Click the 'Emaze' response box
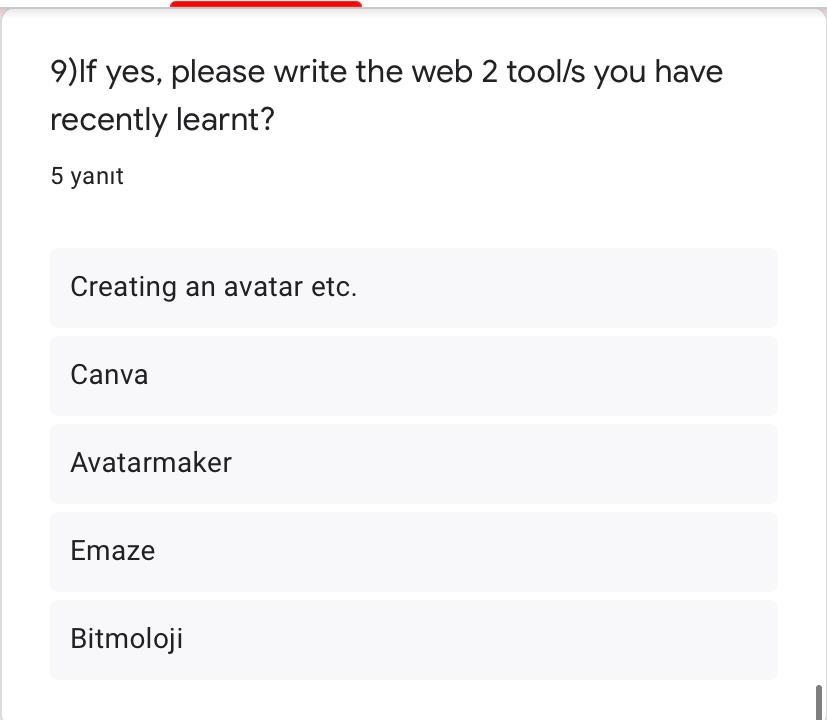Image resolution: width=827 pixels, height=720 pixels. (x=413, y=551)
